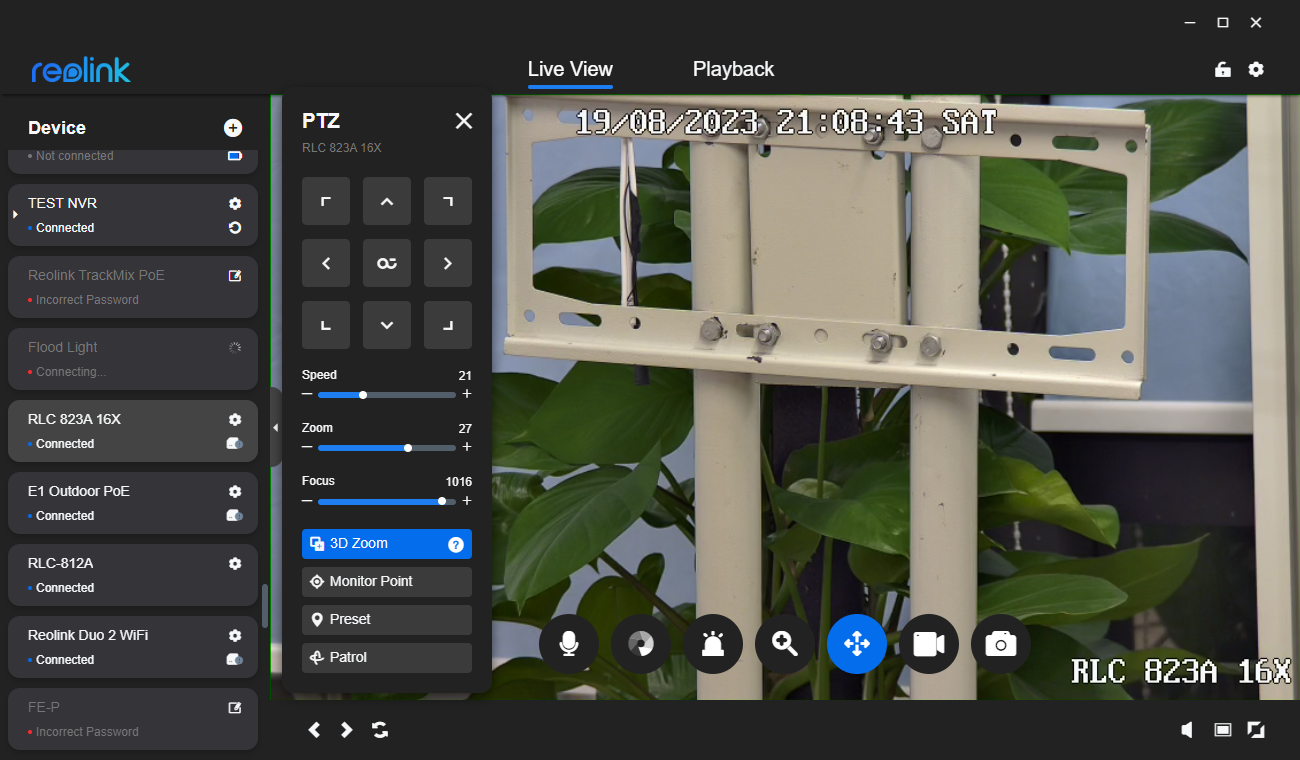Start recording with video camera icon
Screen dimensions: 1300x760
[929, 644]
